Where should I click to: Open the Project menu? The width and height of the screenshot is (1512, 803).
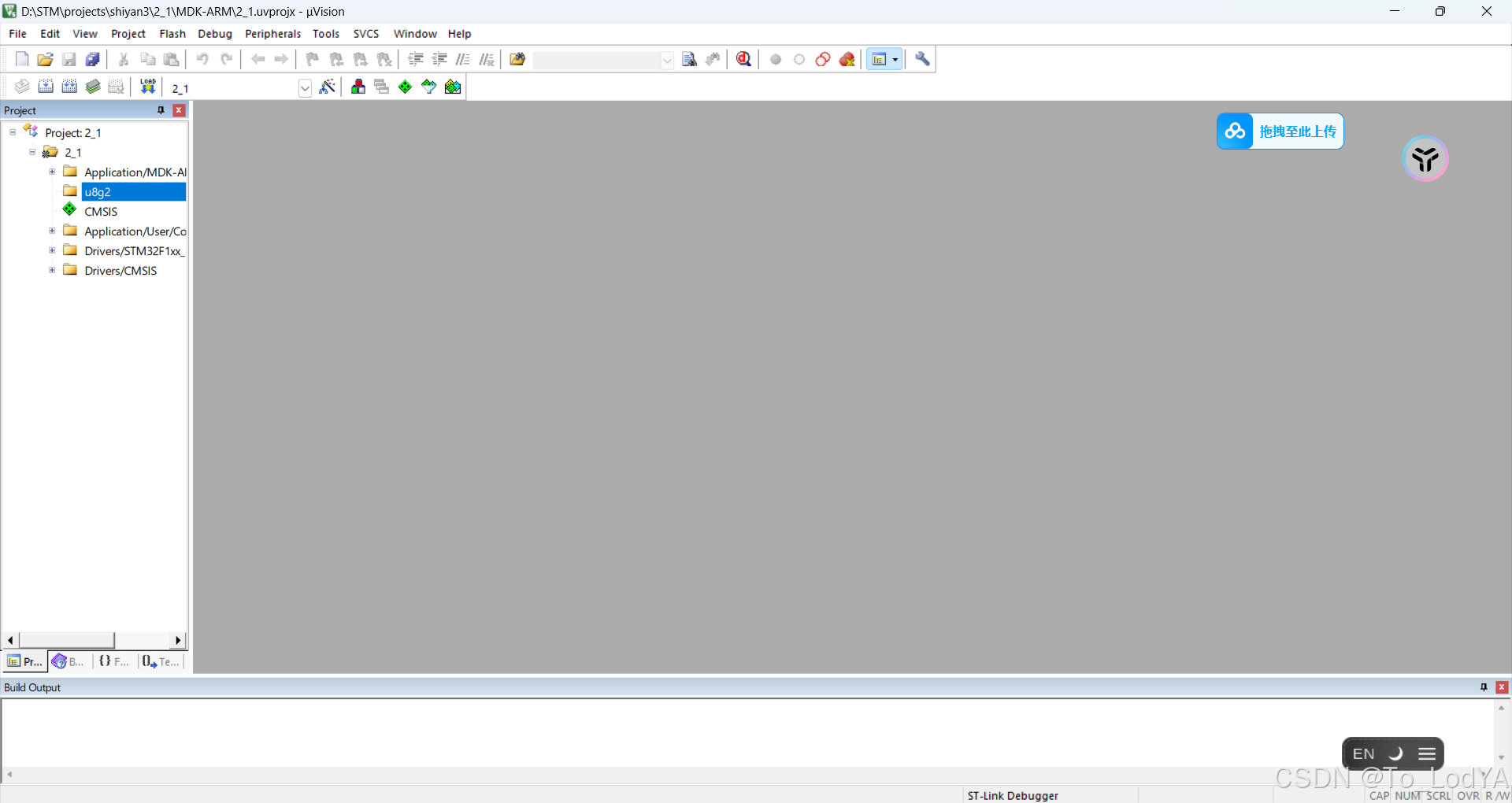(x=128, y=34)
